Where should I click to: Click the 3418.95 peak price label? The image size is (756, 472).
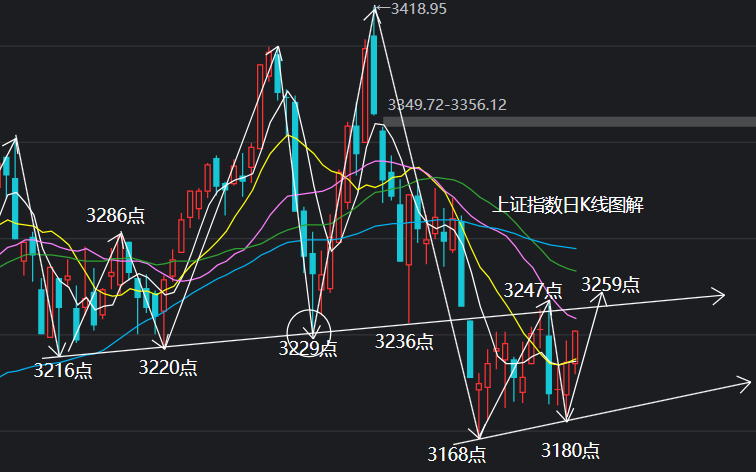tap(418, 9)
